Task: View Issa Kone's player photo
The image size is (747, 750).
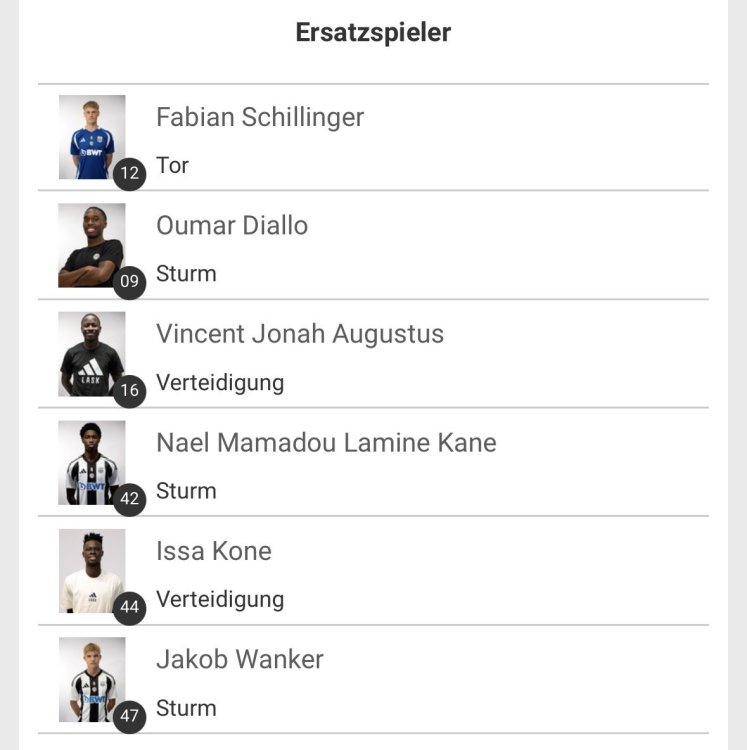Action: point(91,570)
